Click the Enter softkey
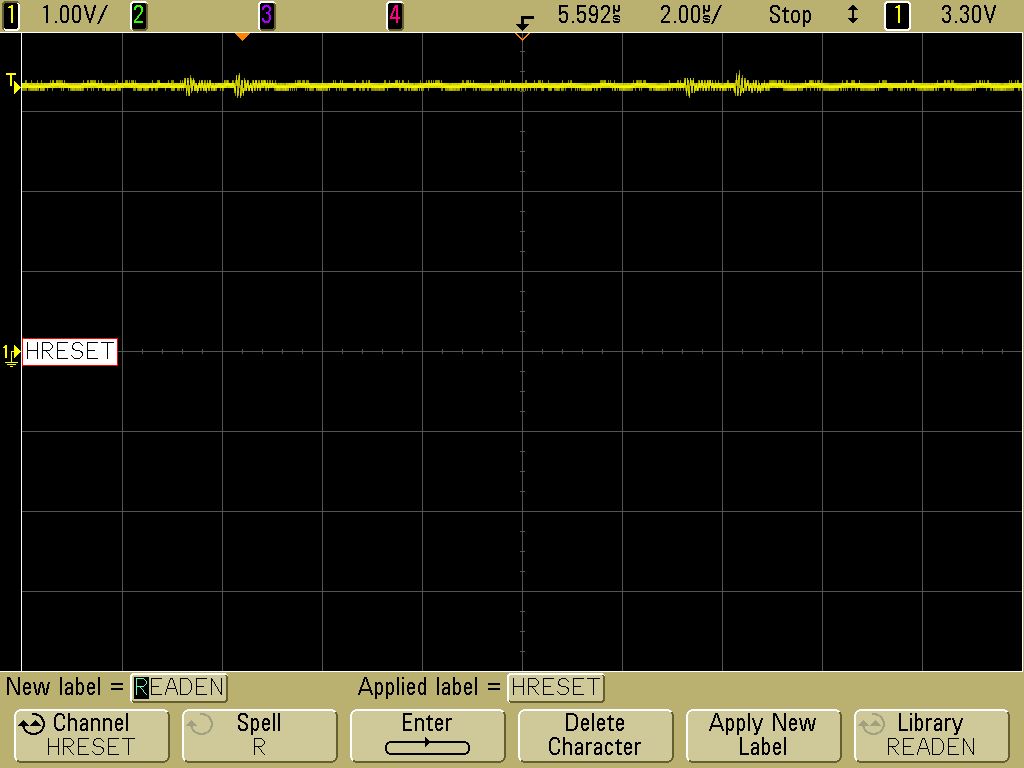This screenshot has width=1024, height=768. 427,735
